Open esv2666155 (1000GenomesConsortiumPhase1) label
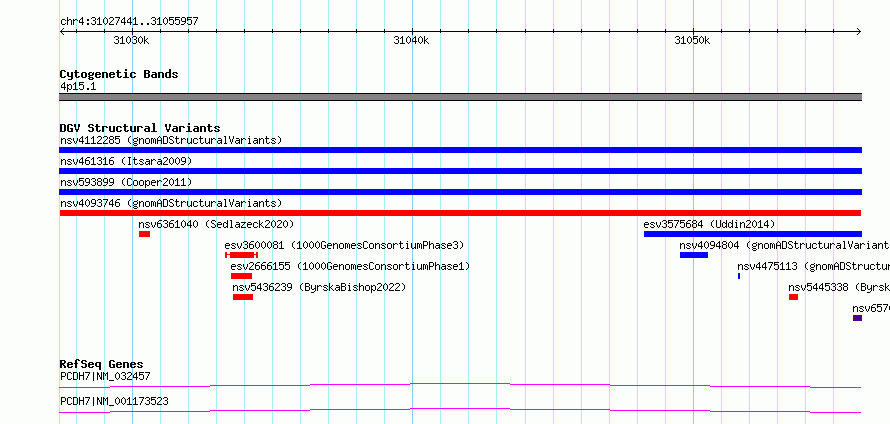 tap(350, 266)
